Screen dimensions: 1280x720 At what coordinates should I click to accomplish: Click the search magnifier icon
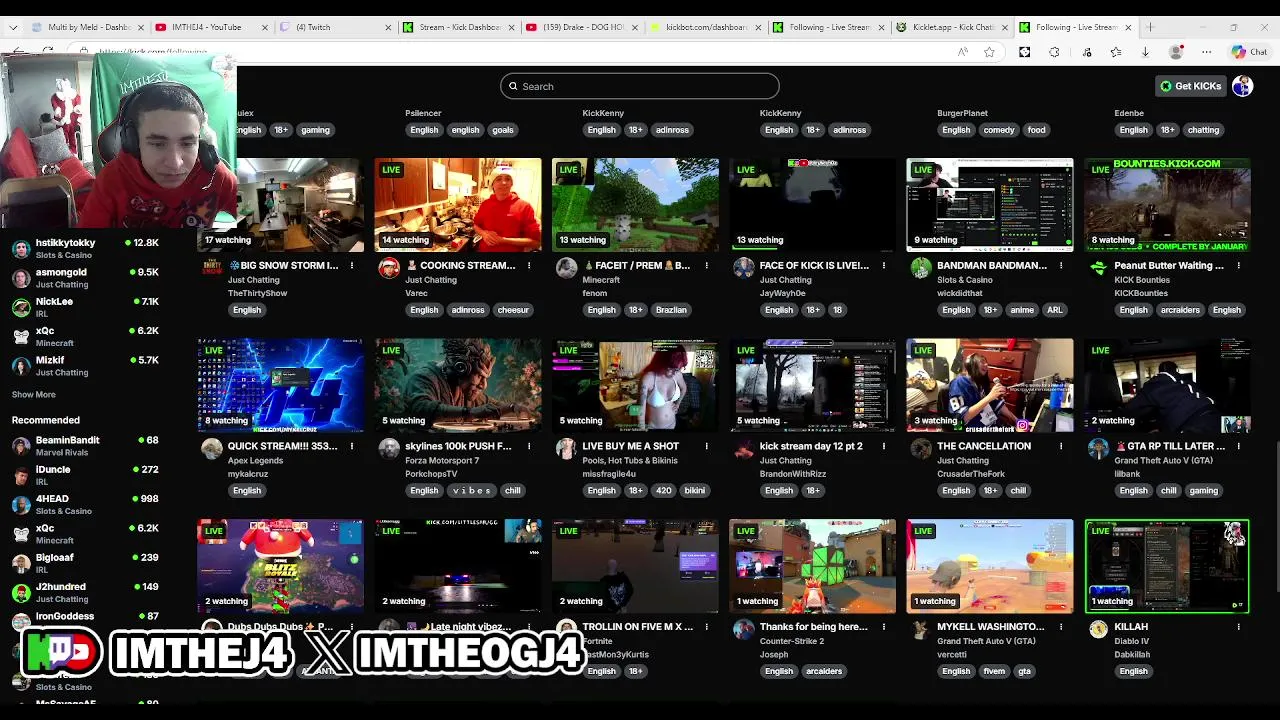point(513,86)
